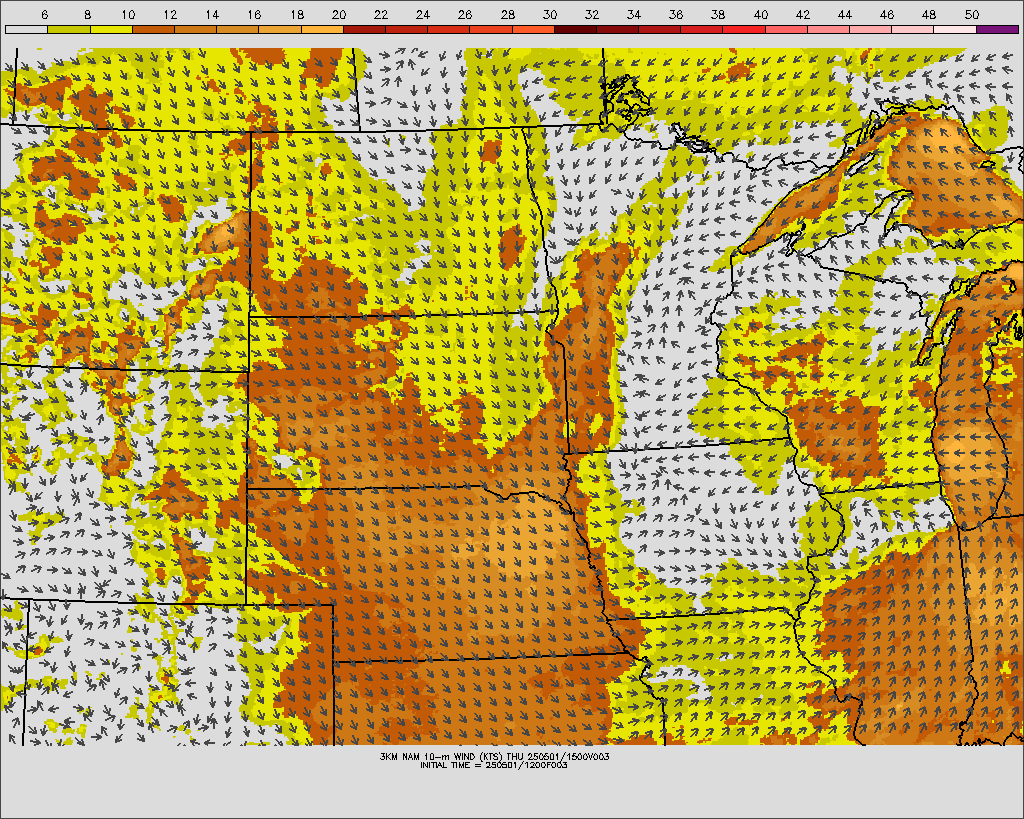Viewport: 1024px width, 819px height.
Task: Click legend swatch between 40 and 42
Action: (786, 29)
